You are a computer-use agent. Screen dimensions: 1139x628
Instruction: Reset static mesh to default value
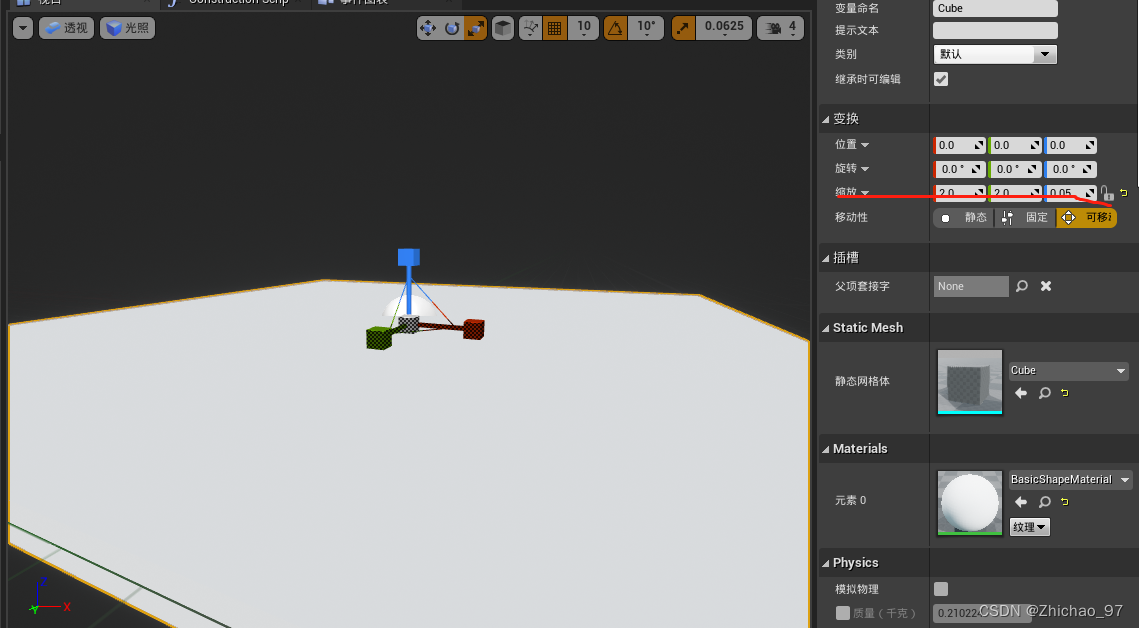tap(1065, 393)
